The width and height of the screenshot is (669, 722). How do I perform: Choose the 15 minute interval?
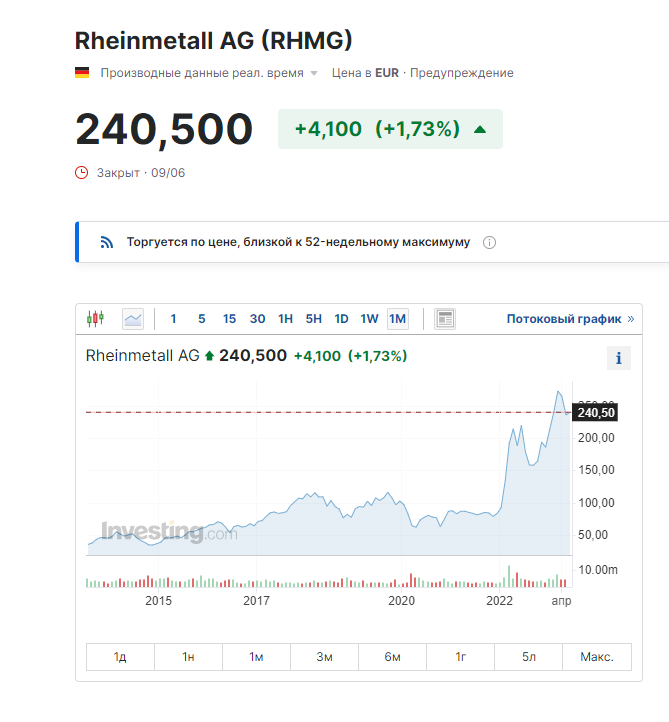point(229,319)
